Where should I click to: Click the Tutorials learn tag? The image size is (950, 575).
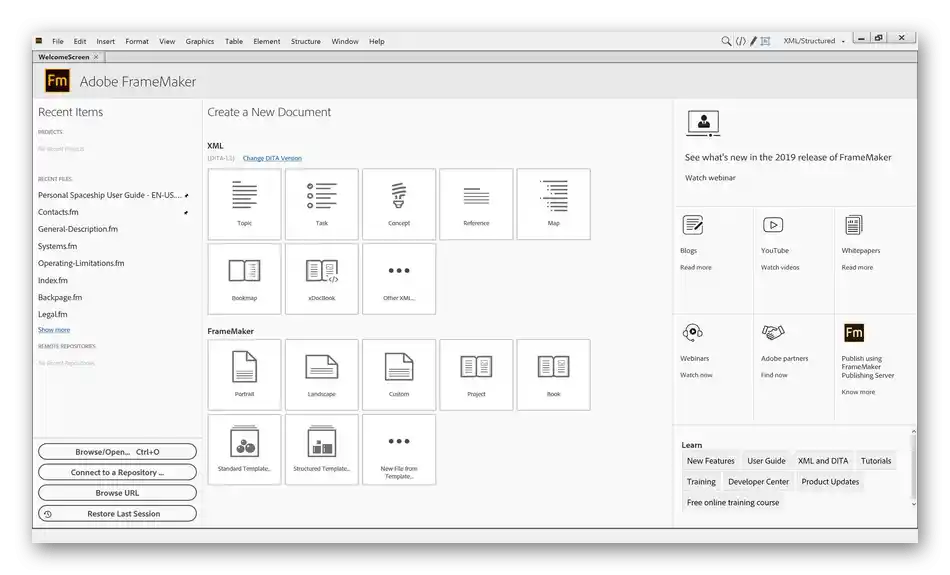(875, 461)
